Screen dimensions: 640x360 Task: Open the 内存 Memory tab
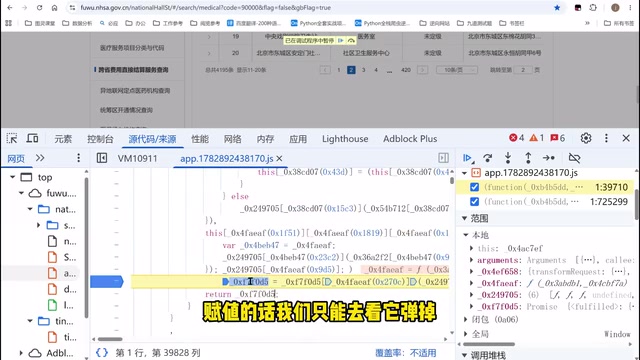point(265,139)
